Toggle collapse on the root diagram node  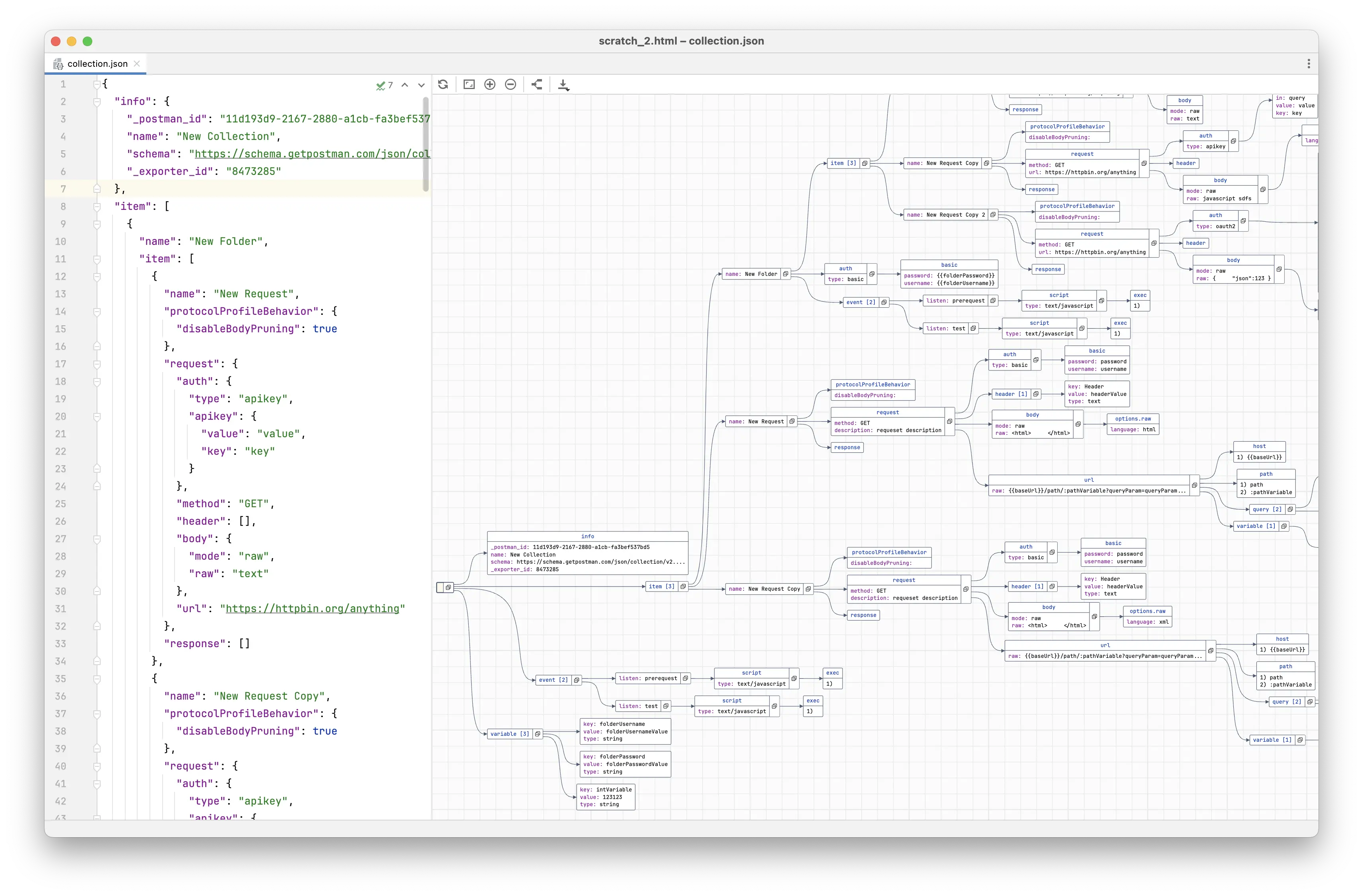pos(449,588)
